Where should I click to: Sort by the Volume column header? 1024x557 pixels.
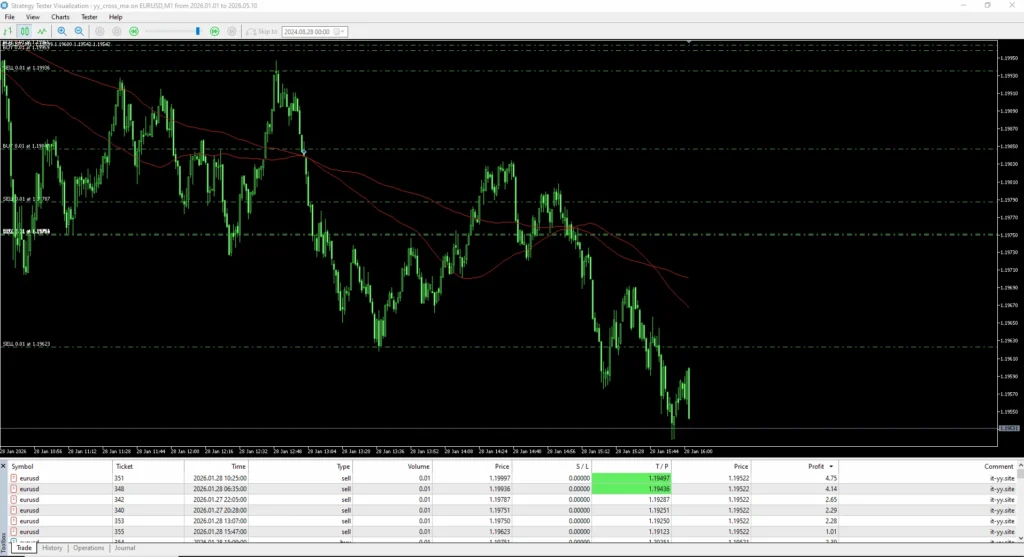(x=392, y=466)
